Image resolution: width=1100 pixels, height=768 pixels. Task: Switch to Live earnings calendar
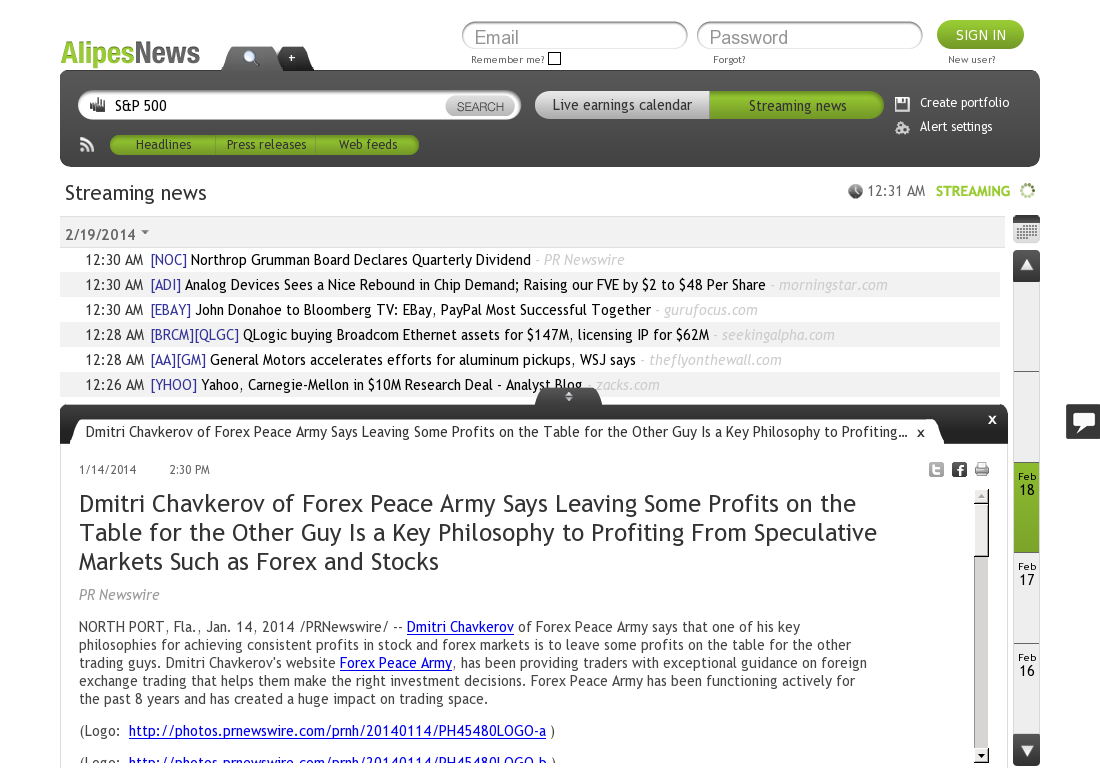622,105
